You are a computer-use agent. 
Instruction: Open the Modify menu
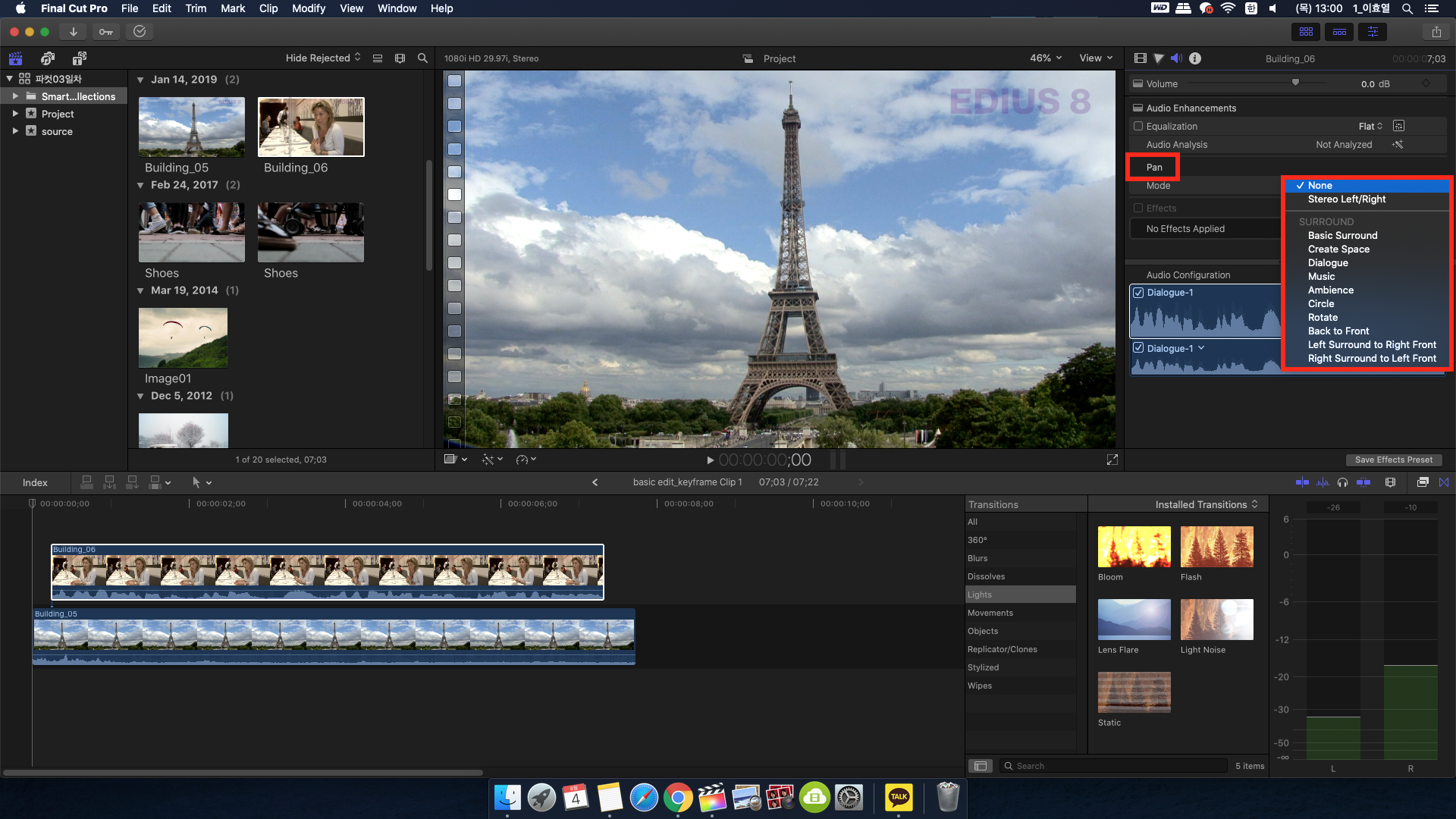click(x=308, y=8)
